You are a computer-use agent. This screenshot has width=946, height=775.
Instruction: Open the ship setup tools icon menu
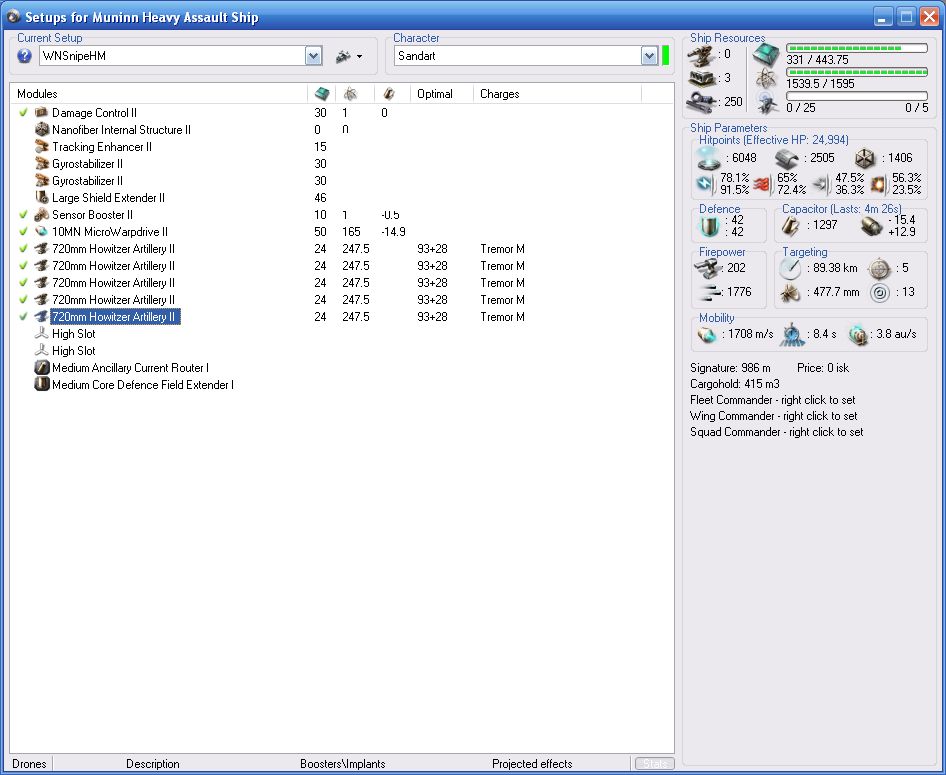pos(349,56)
